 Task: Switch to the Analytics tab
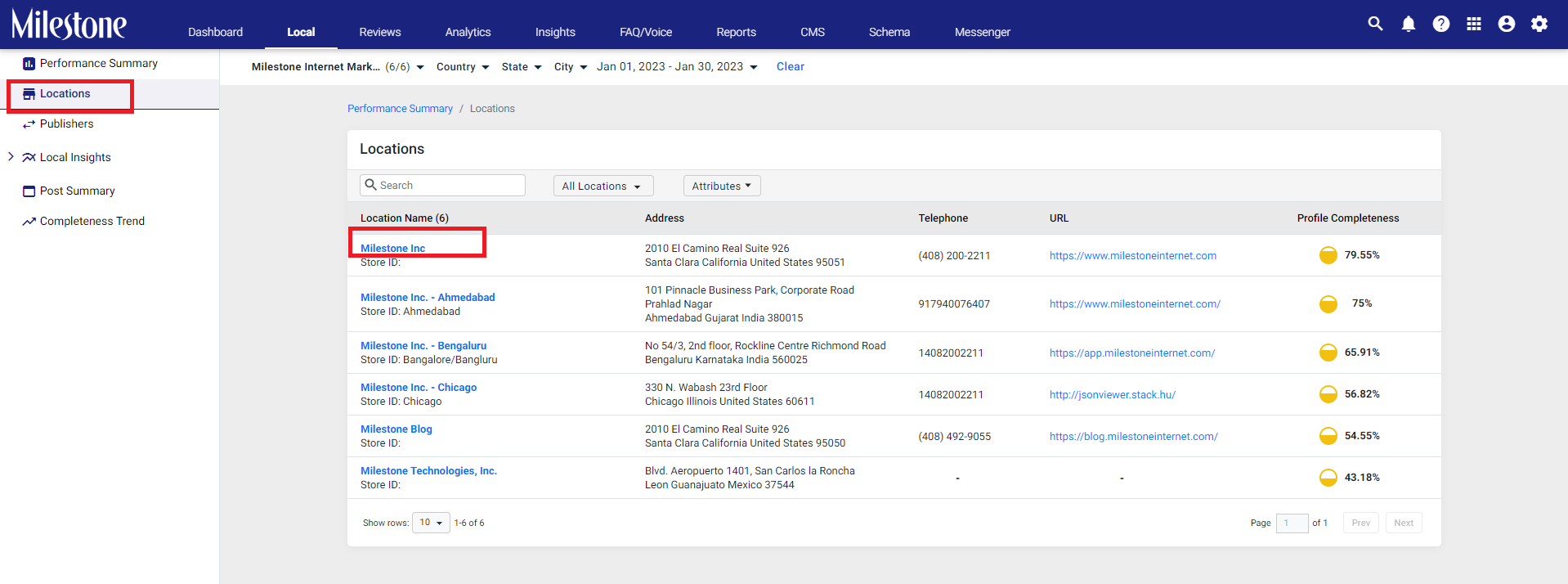click(x=468, y=32)
